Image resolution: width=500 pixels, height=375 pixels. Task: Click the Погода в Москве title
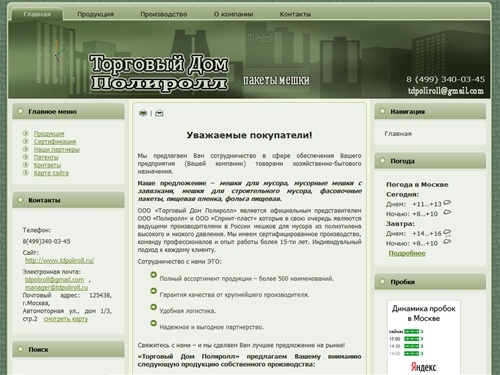417,184
